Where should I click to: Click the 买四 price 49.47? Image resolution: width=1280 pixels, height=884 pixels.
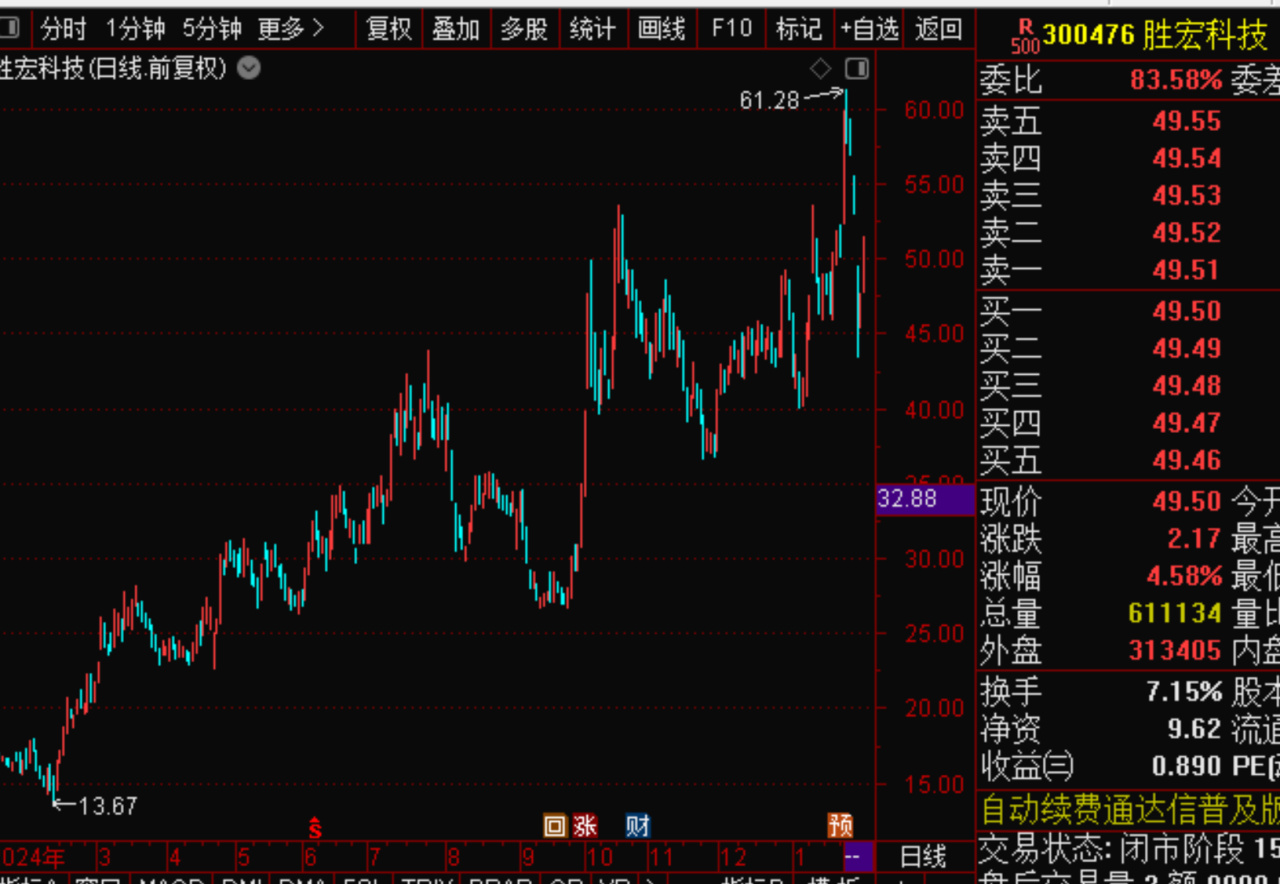(1186, 422)
